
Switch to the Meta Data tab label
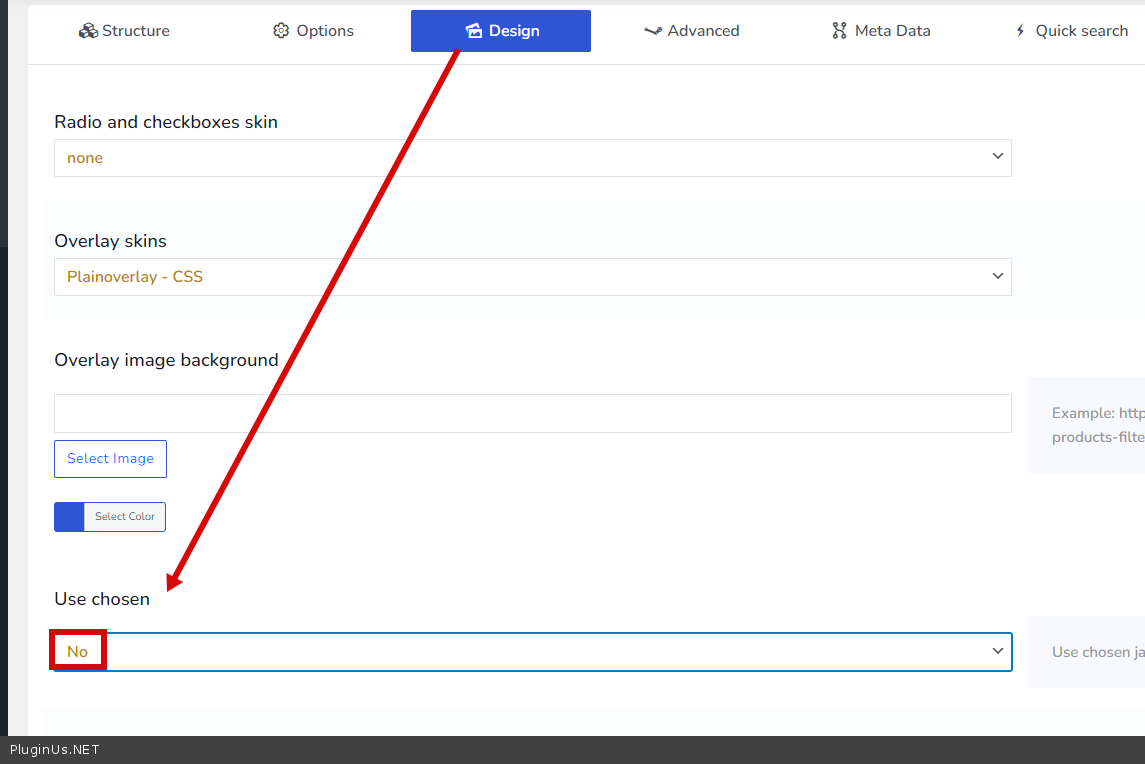tap(892, 31)
